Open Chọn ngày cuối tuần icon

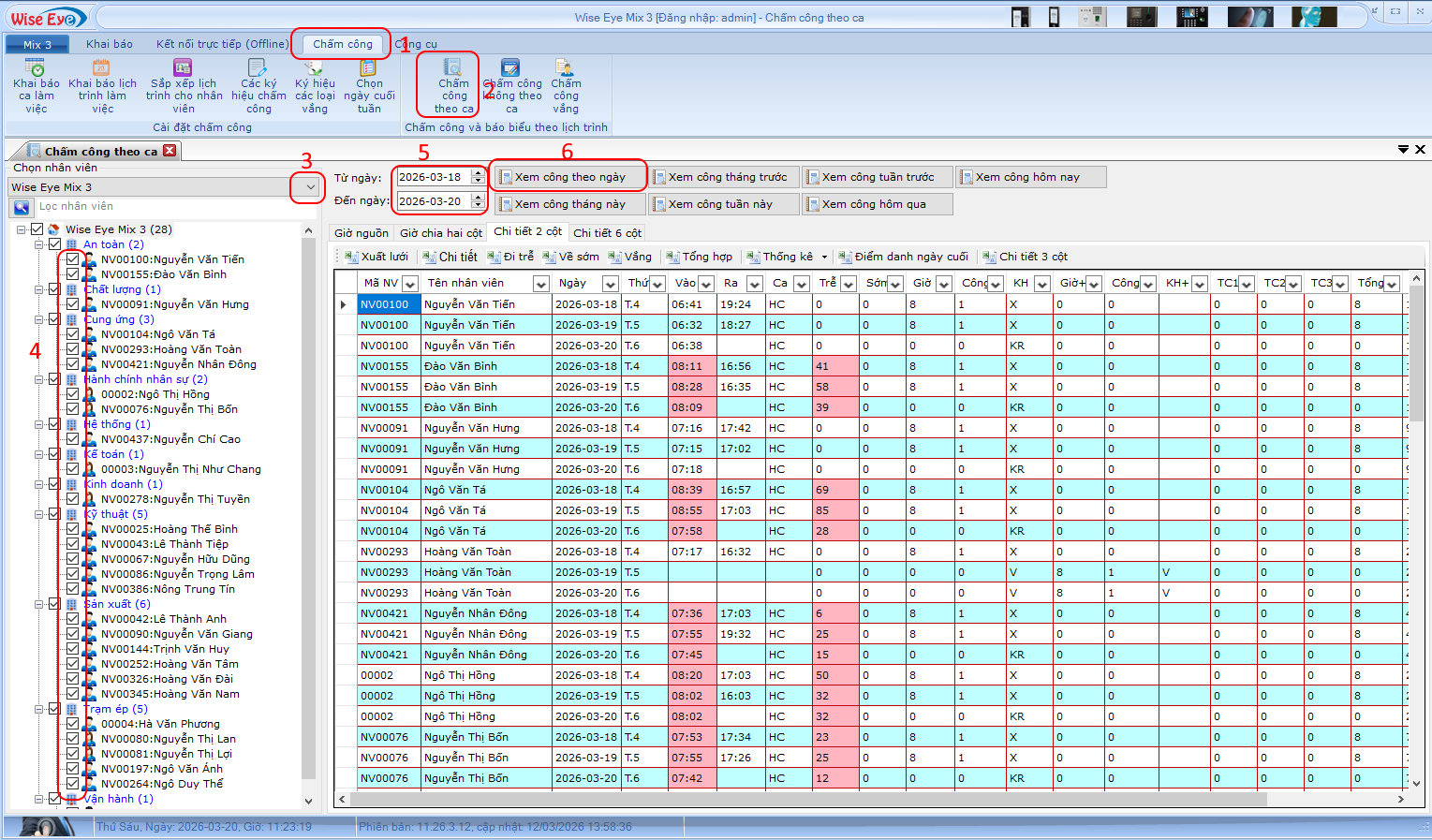pyautogui.click(x=368, y=69)
